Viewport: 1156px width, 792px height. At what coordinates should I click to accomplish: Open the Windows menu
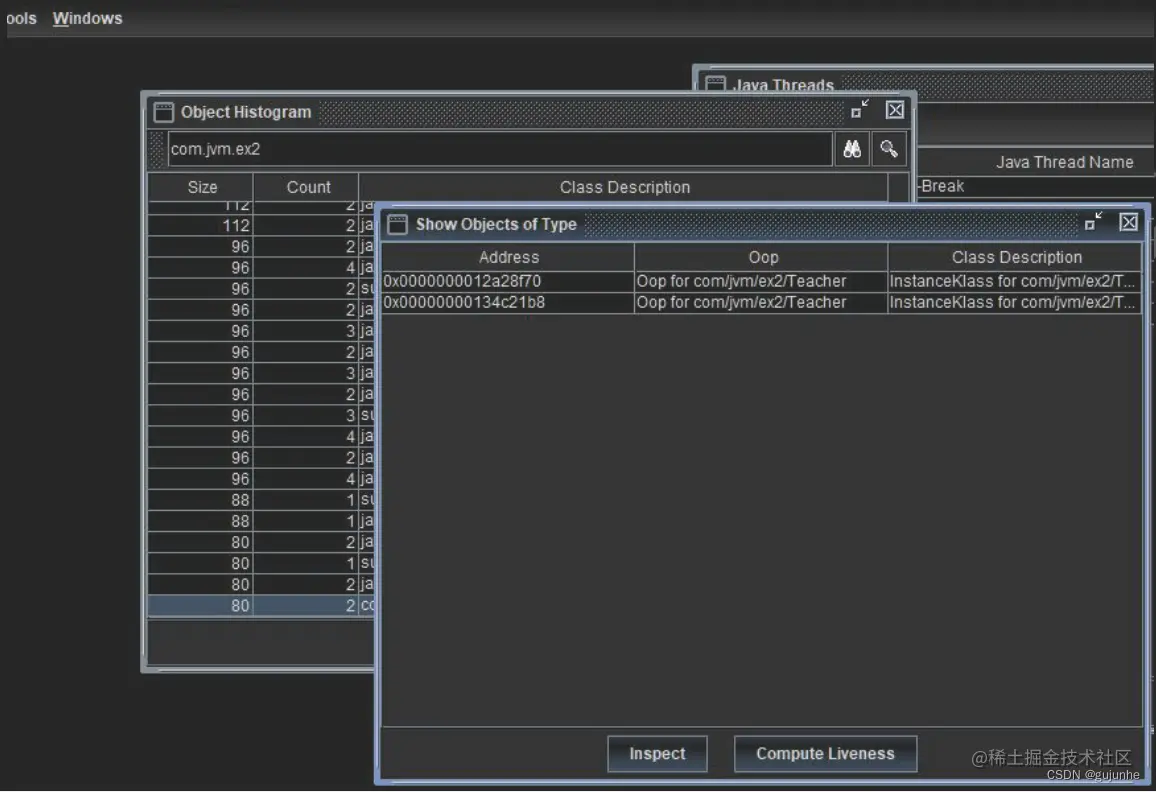coord(87,18)
